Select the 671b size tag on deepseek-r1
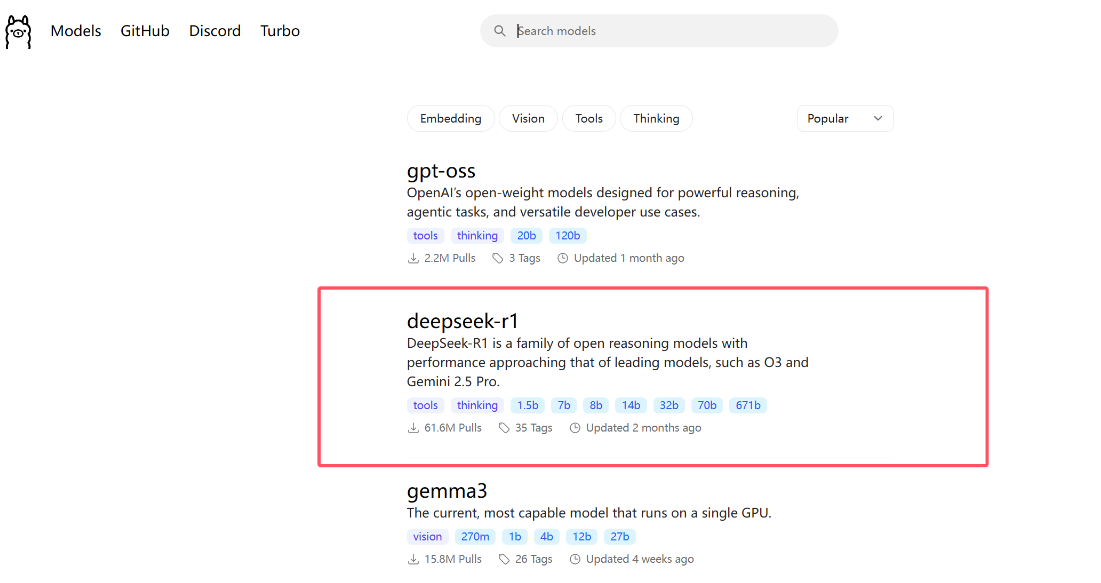This screenshot has width=1101, height=583. tap(748, 405)
